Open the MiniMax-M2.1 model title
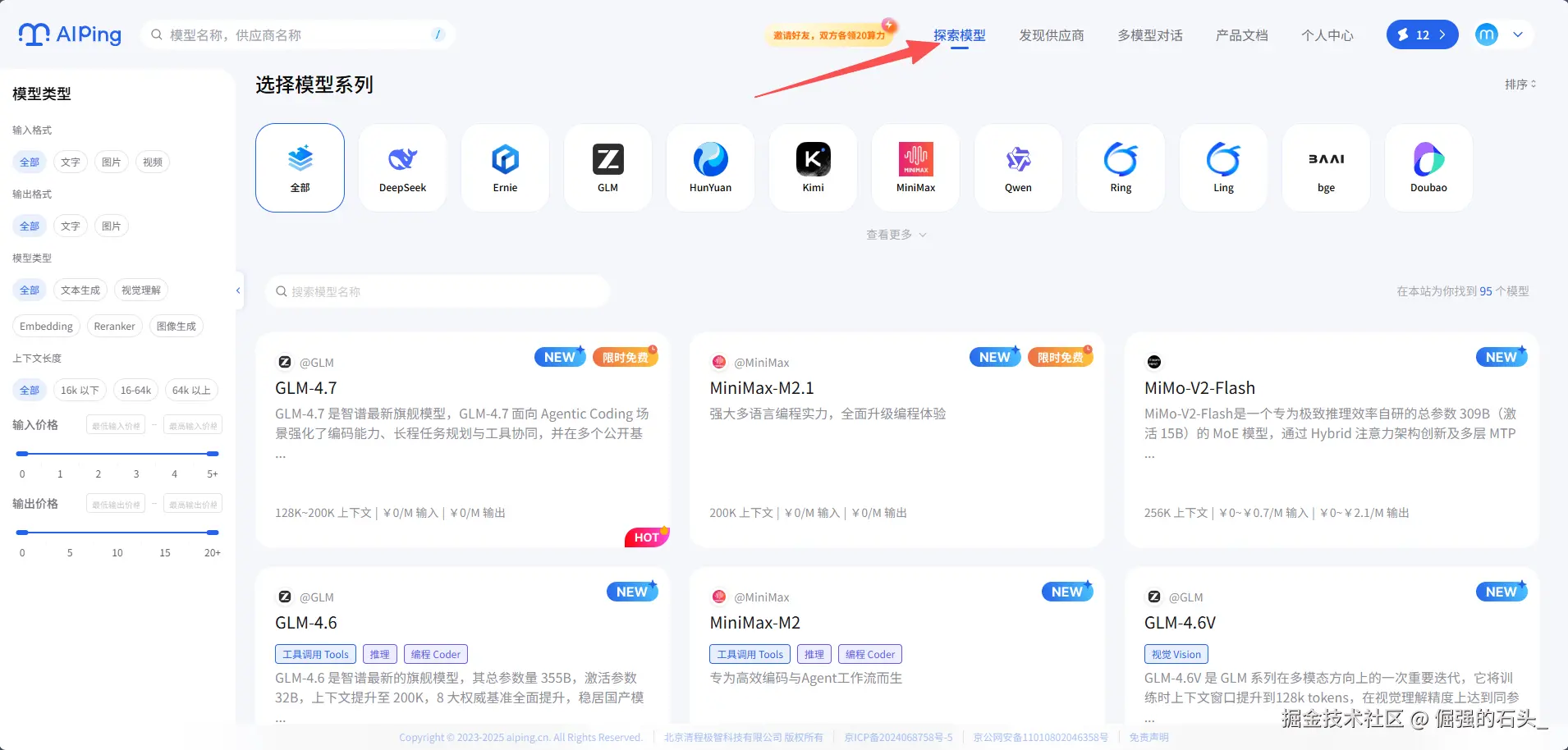Image resolution: width=1568 pixels, height=750 pixels. click(762, 387)
